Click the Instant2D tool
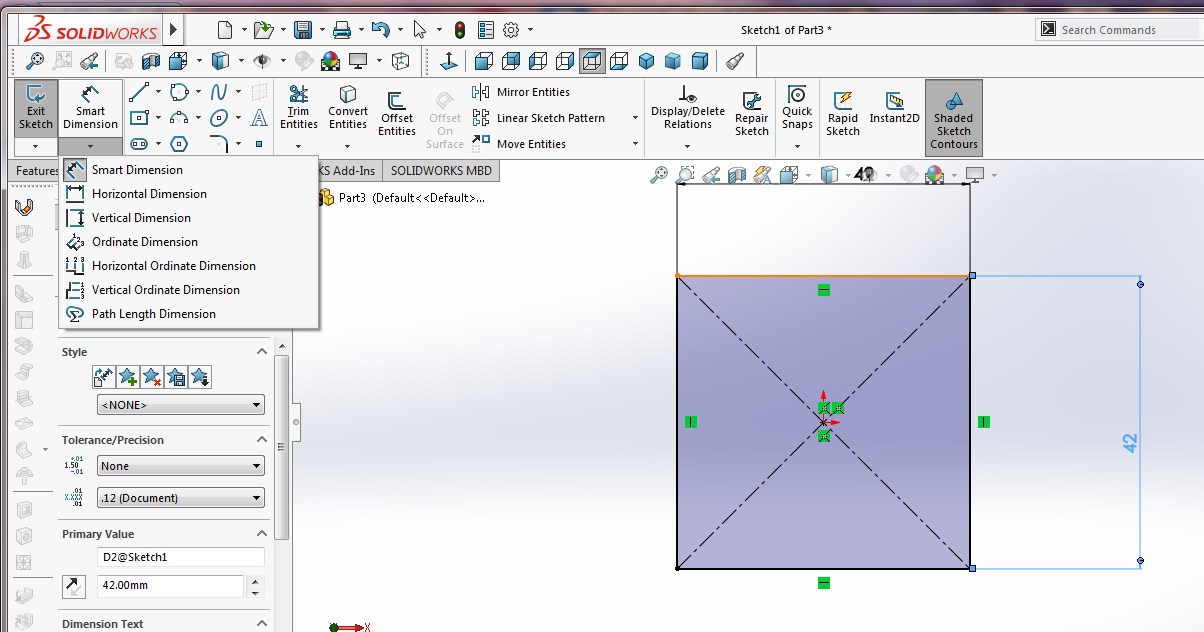 (894, 107)
